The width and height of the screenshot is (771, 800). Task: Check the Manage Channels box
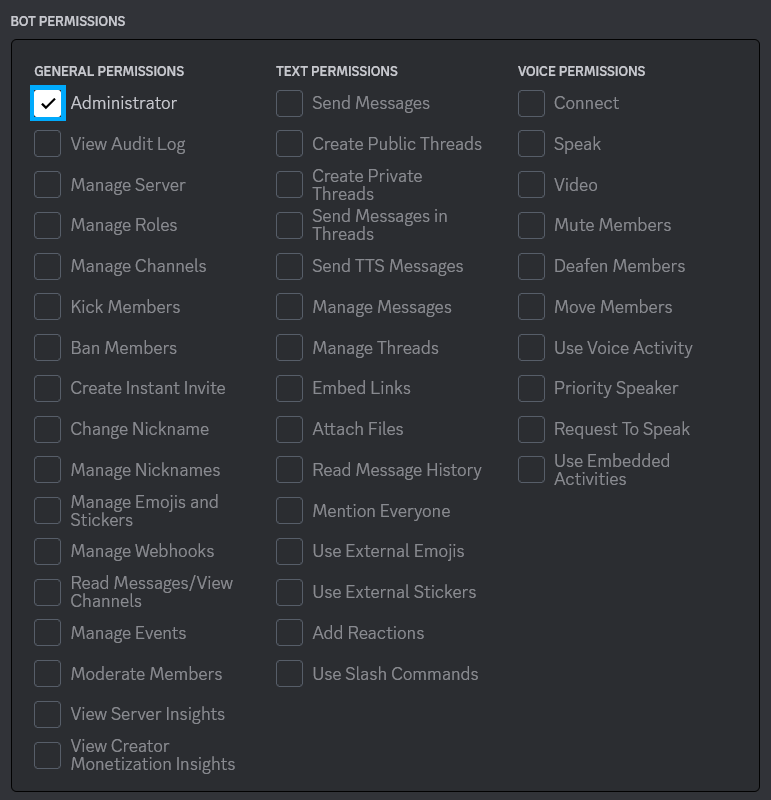47,266
